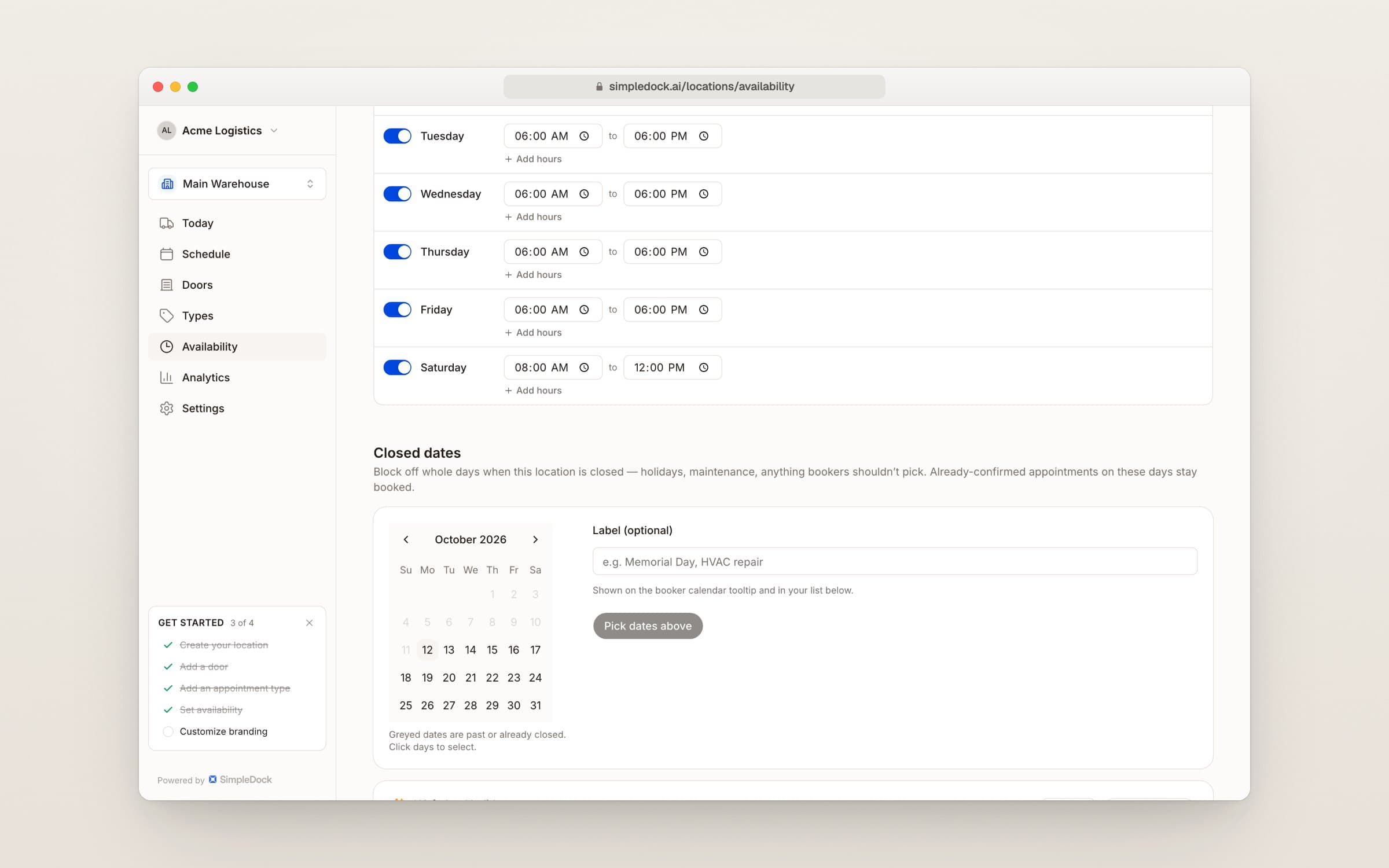This screenshot has width=1389, height=868.
Task: Click the clock icon in Tuesday's end time
Action: 703,136
